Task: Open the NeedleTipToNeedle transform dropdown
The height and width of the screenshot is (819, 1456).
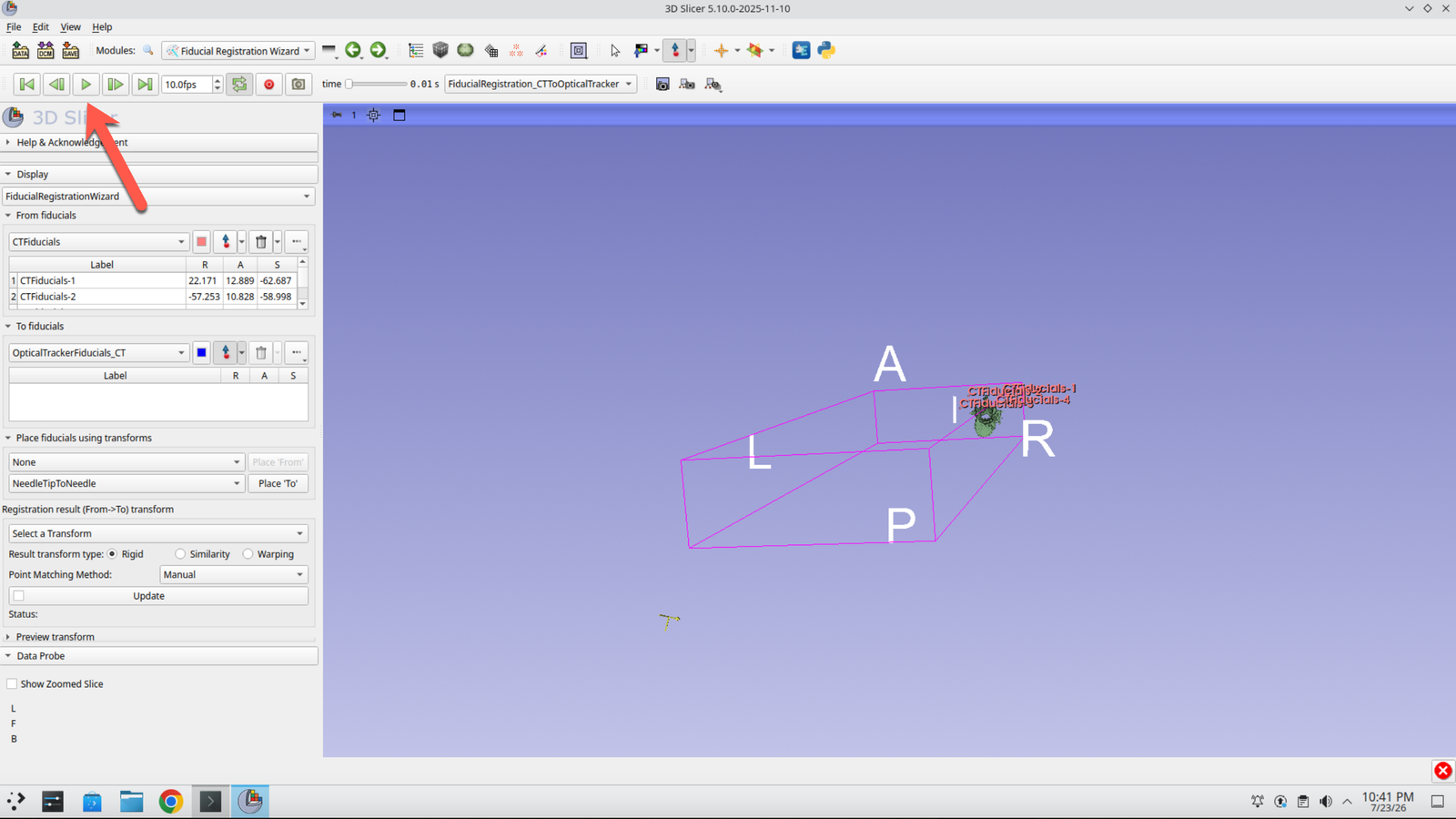Action: (x=126, y=484)
